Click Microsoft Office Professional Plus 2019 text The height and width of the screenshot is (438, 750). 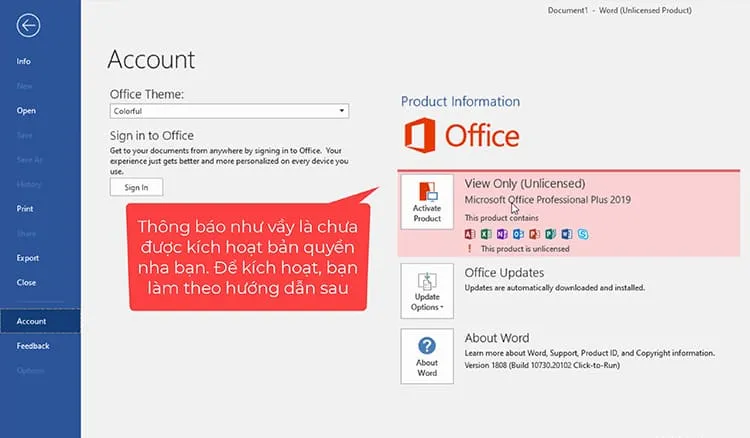tap(548, 200)
